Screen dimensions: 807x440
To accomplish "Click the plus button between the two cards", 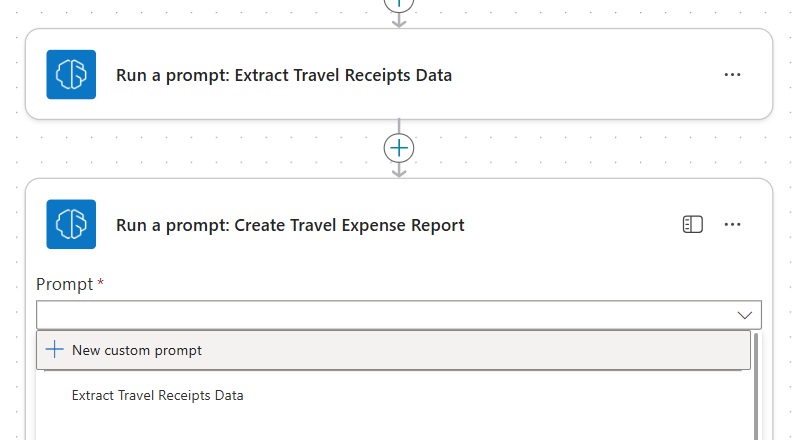I will 399,148.
